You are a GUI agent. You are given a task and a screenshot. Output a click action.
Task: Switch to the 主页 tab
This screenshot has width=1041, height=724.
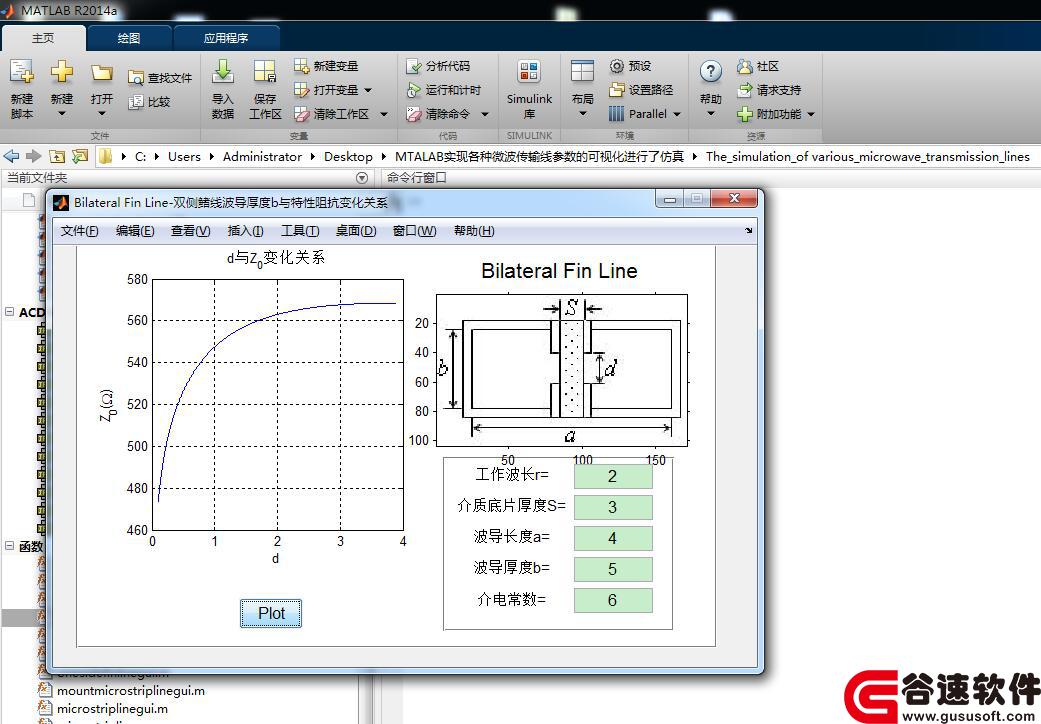point(43,38)
